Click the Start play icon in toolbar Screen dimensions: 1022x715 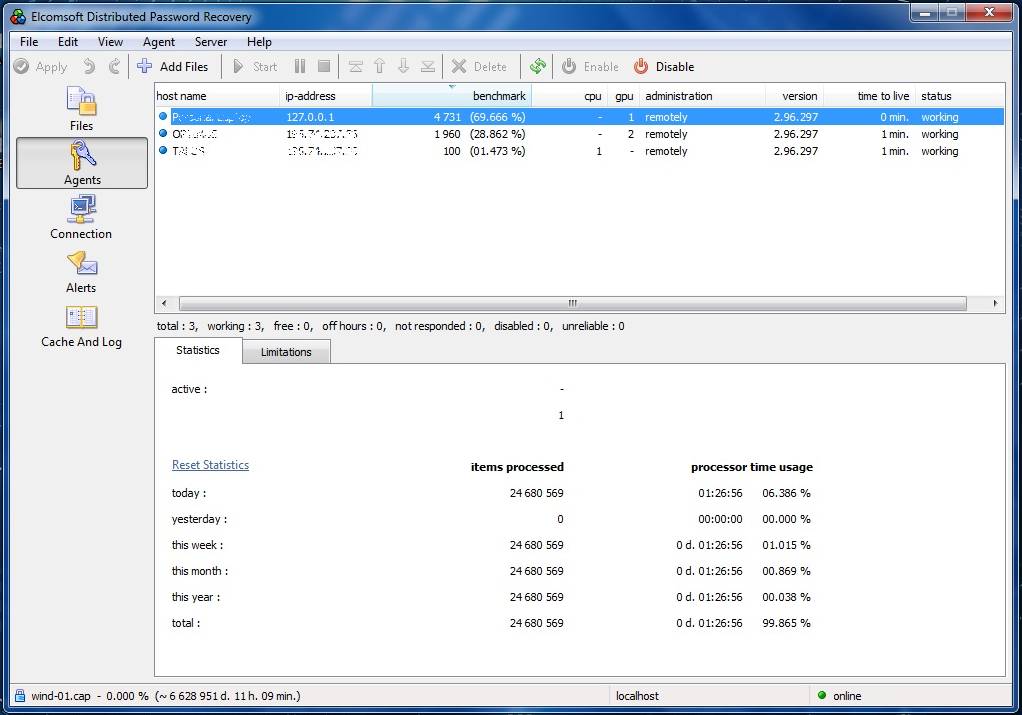point(239,66)
